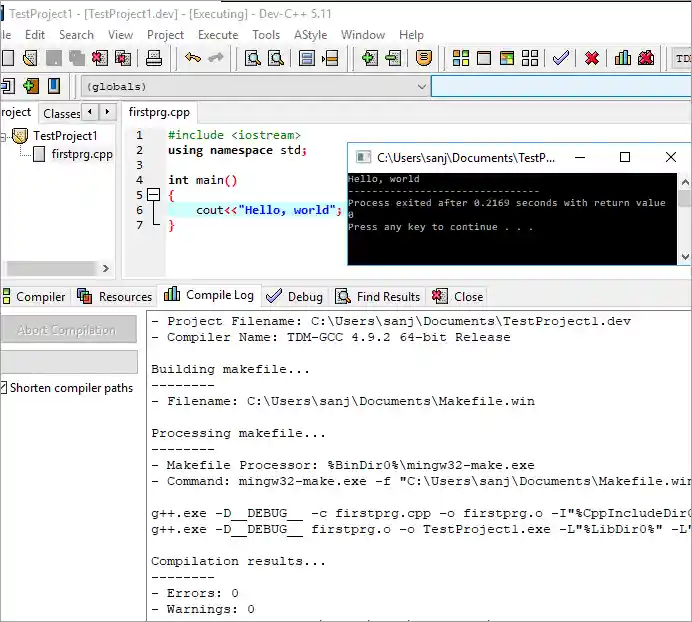Open the View menu
The image size is (692, 622).
click(x=120, y=35)
